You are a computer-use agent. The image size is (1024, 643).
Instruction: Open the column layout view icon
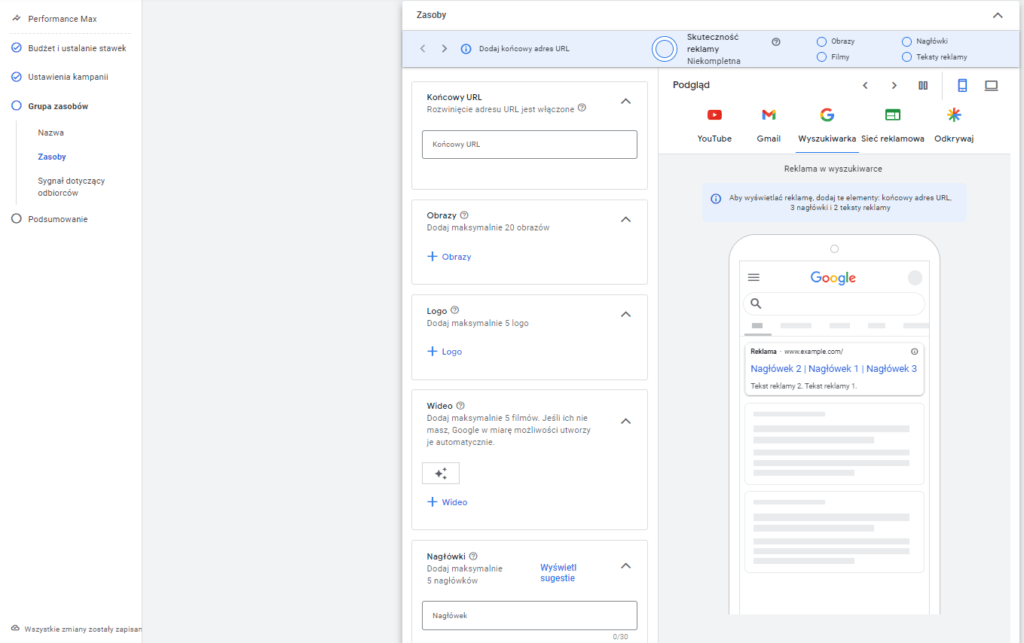[923, 86]
